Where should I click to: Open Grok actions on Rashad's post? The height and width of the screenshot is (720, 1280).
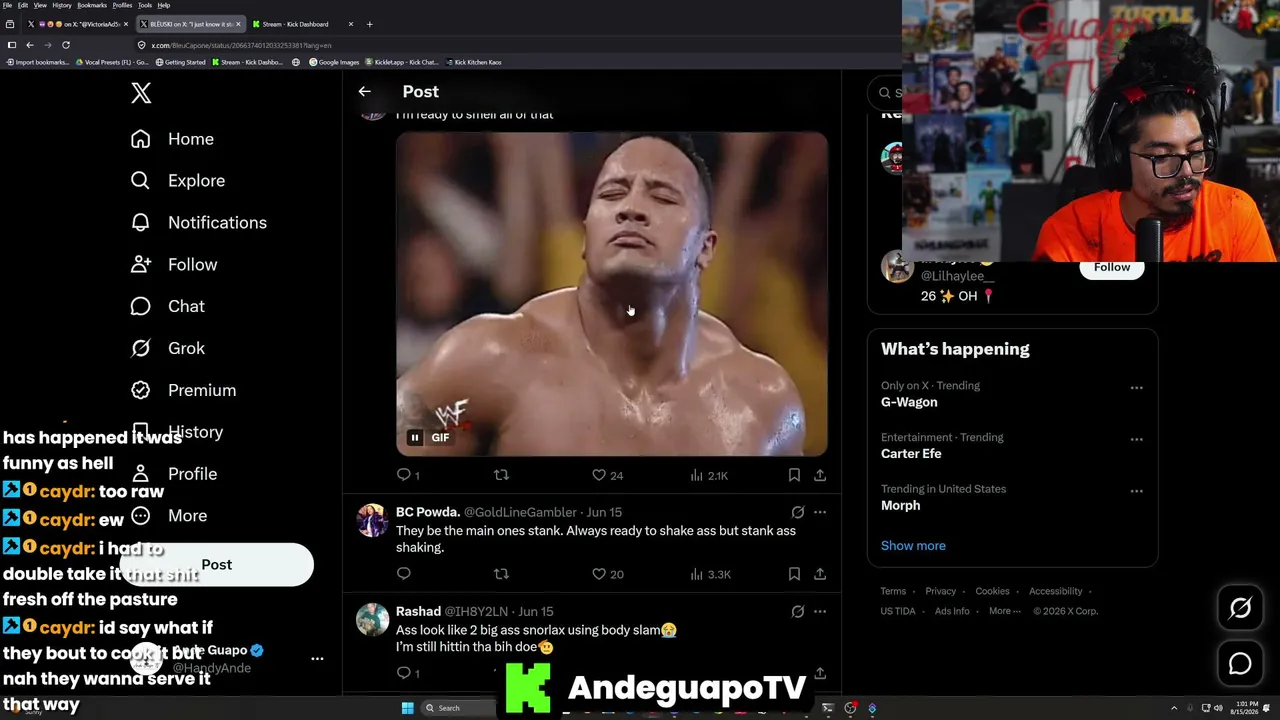[x=798, y=611]
